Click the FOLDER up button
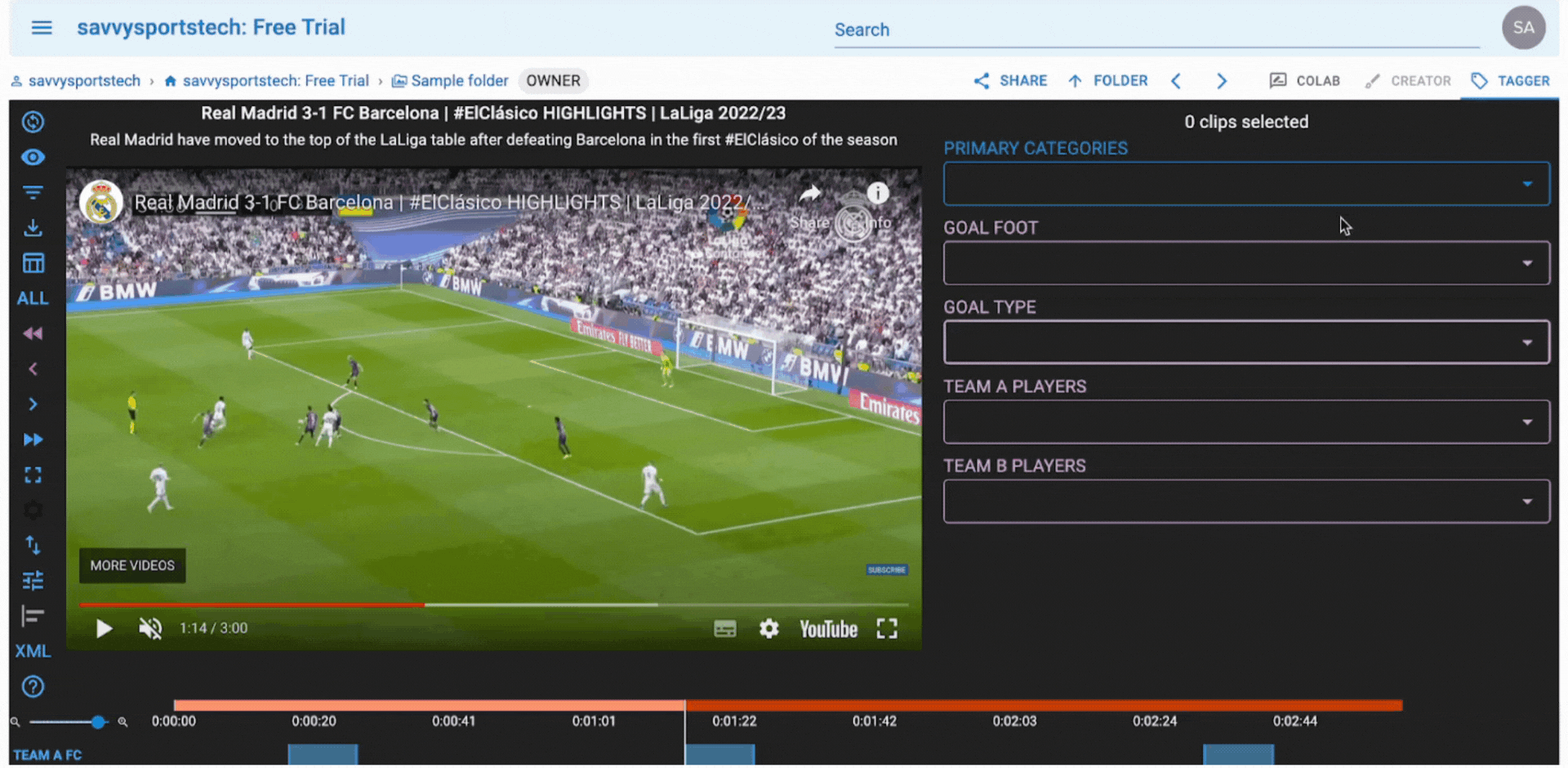The image size is (1568, 768). click(x=1107, y=81)
